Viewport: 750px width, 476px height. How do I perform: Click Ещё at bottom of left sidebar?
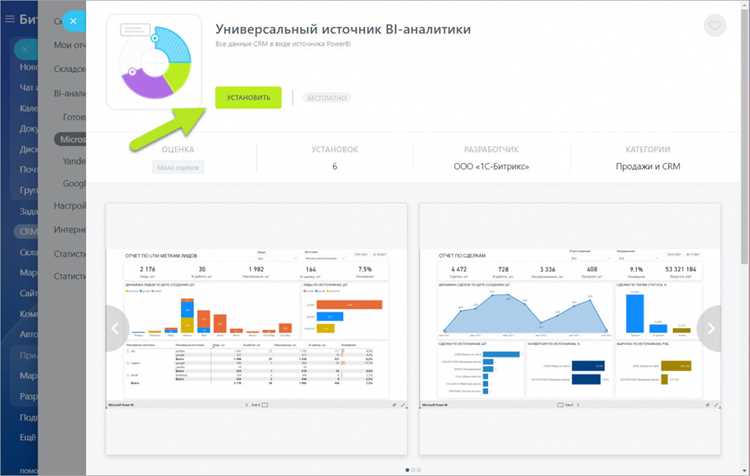tap(28, 437)
